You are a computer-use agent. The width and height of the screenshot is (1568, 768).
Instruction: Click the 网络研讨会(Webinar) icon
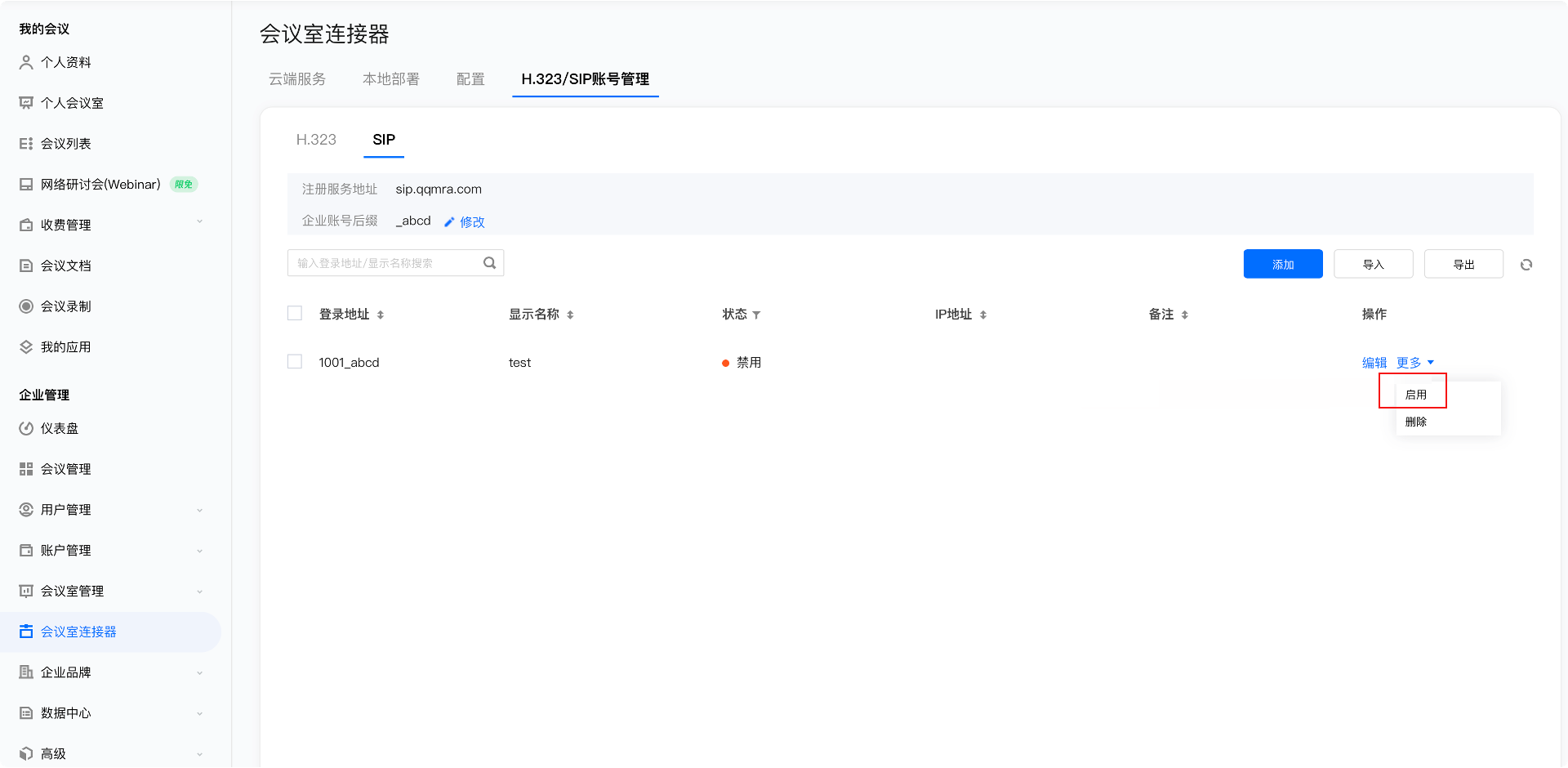tap(26, 185)
